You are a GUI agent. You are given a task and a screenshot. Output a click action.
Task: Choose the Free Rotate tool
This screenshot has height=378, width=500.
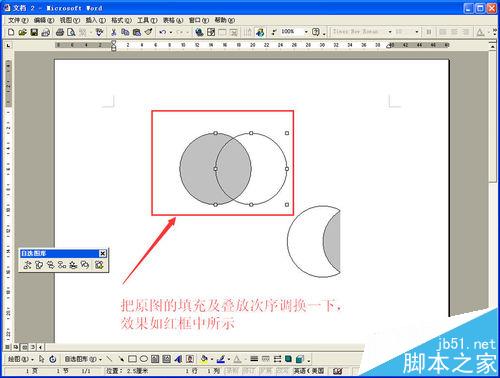coord(53,359)
